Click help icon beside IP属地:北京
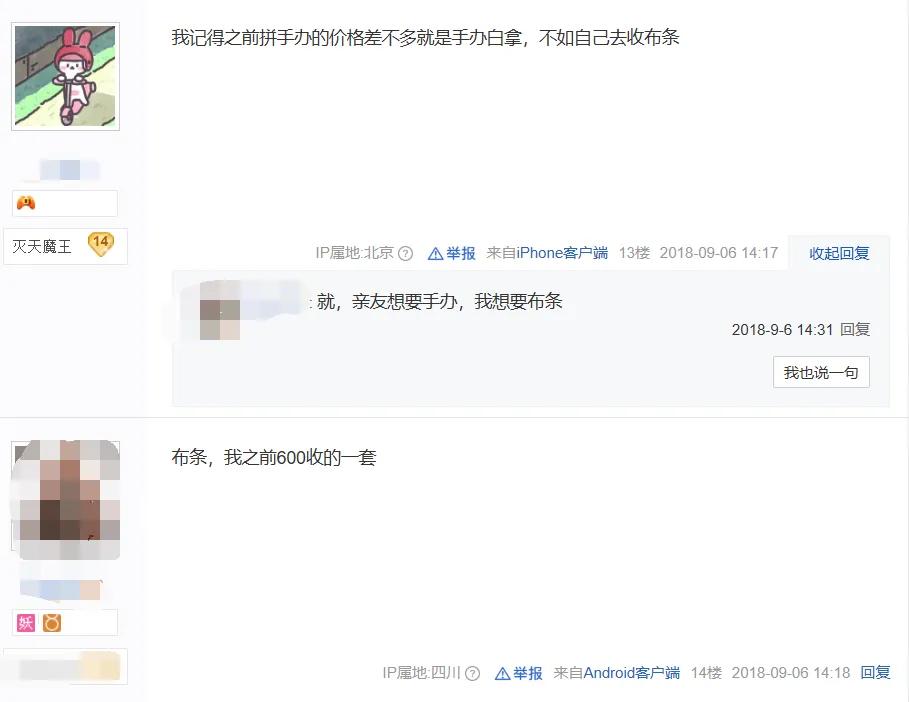The image size is (909, 702). click(406, 253)
